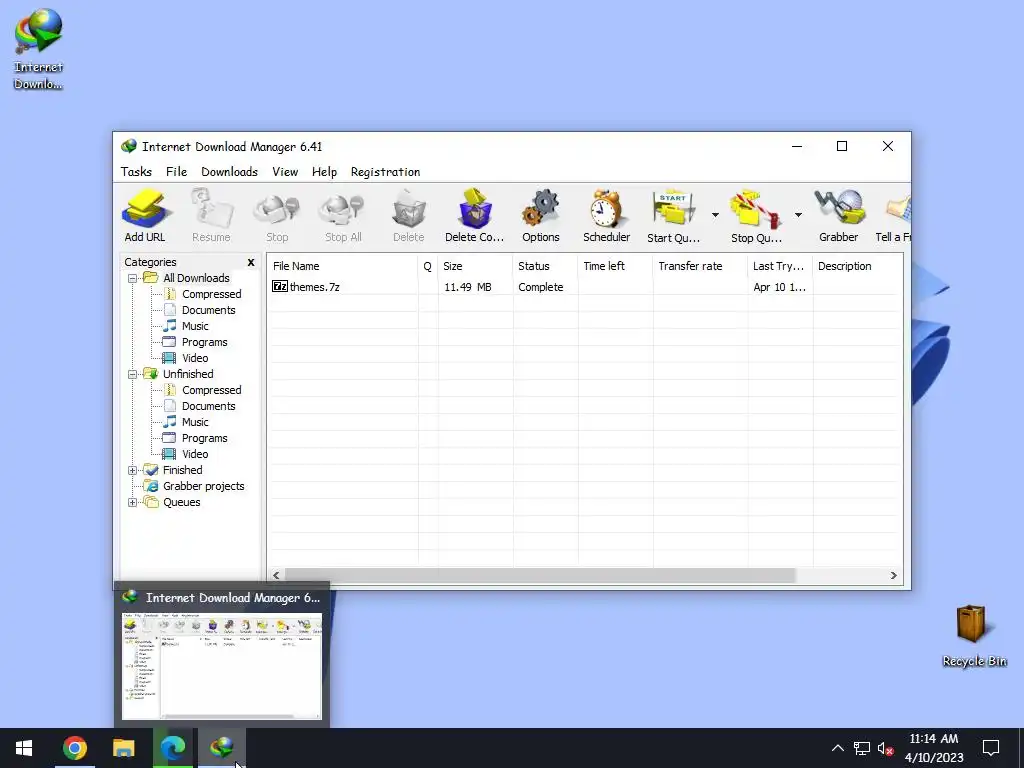Sort by the Time left column header
1024x768 pixels.
click(x=615, y=266)
